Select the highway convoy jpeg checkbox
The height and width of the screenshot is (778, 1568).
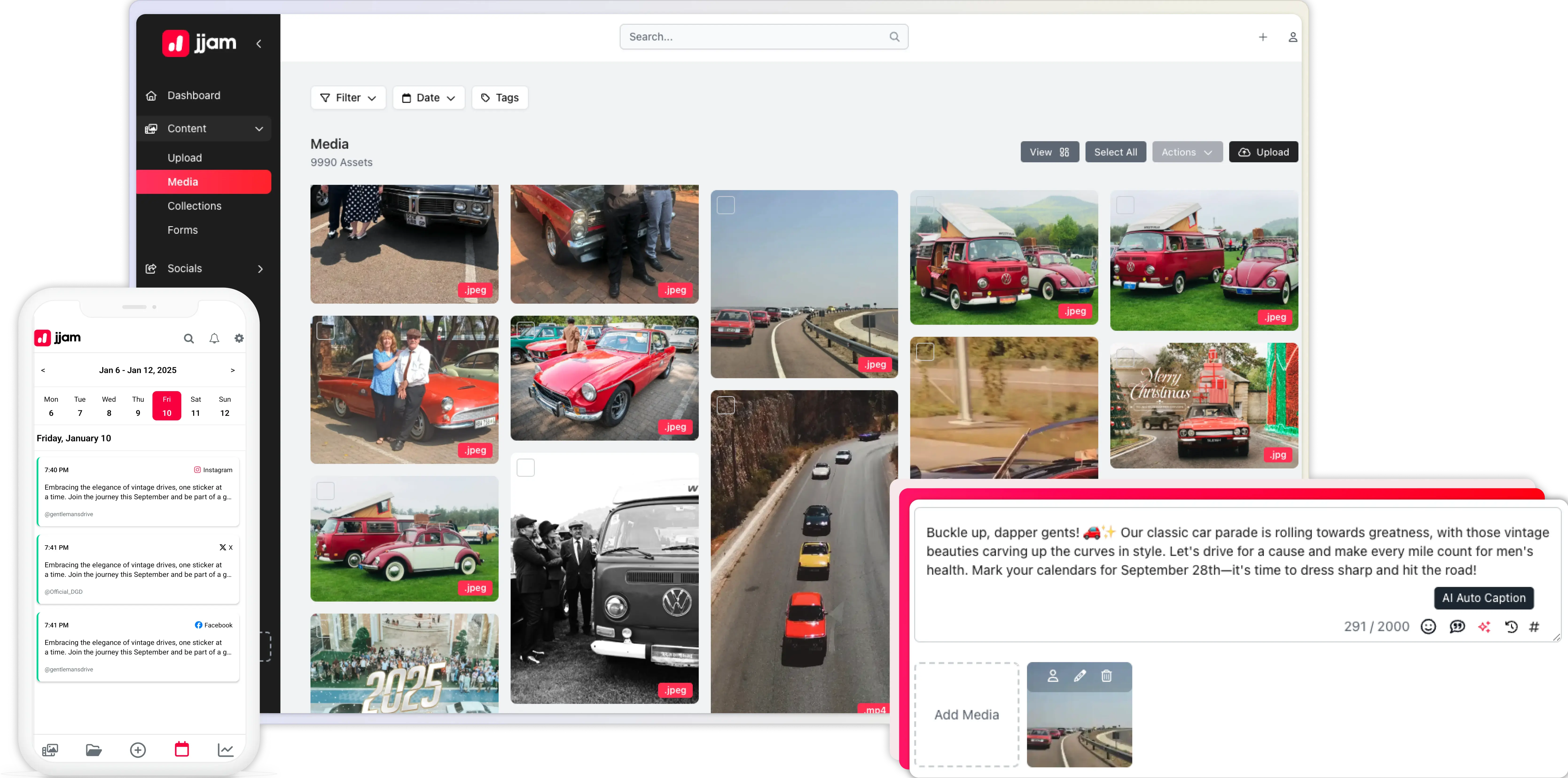pos(726,206)
